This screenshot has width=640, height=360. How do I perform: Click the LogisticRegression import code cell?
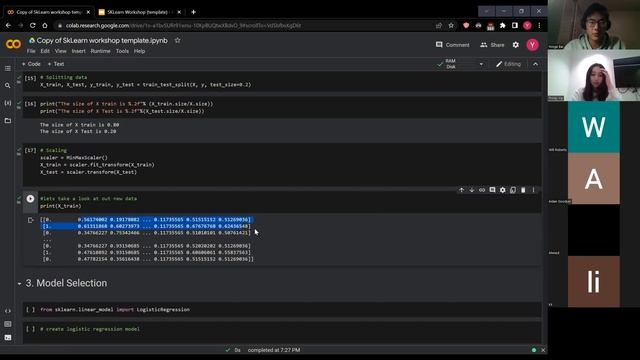click(282, 309)
